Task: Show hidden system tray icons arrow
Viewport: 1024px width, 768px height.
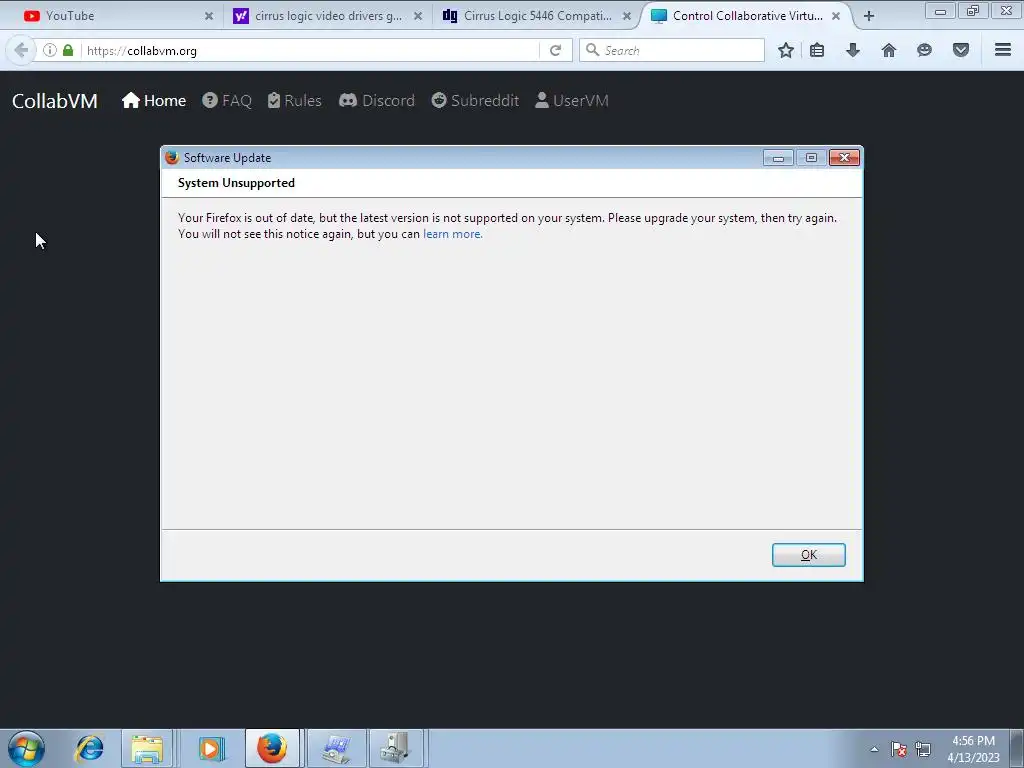Action: pyautogui.click(x=874, y=749)
